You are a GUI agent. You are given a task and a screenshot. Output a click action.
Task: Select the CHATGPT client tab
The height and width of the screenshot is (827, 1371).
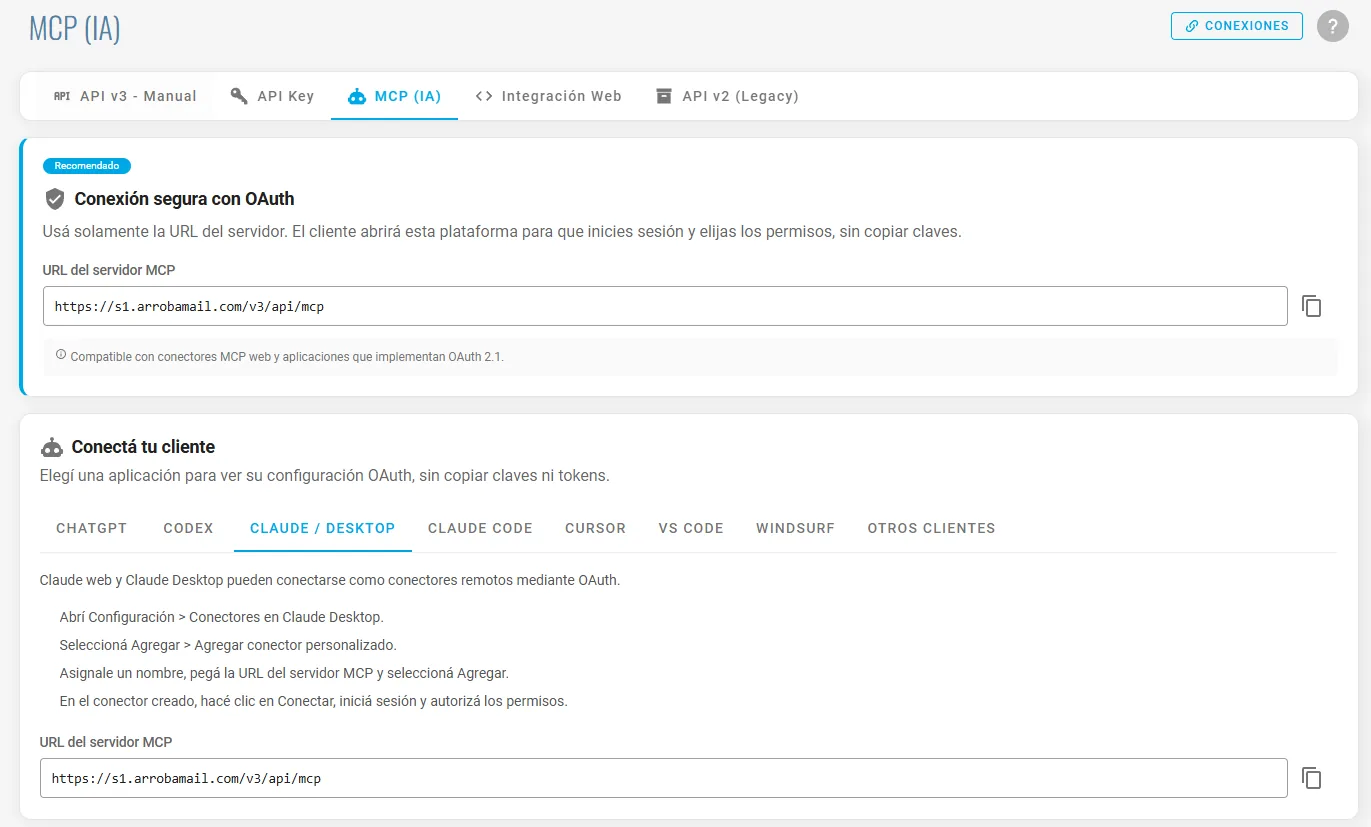(92, 528)
